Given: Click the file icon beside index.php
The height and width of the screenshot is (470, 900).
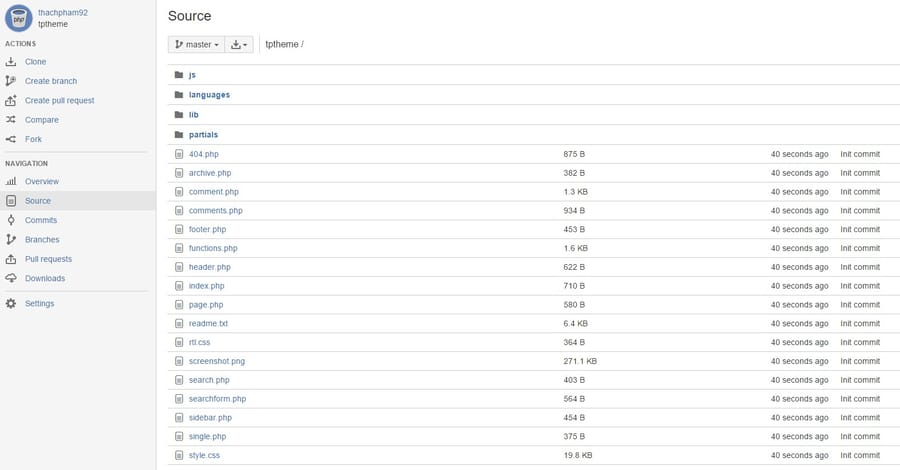Looking at the screenshot, I should (x=179, y=286).
